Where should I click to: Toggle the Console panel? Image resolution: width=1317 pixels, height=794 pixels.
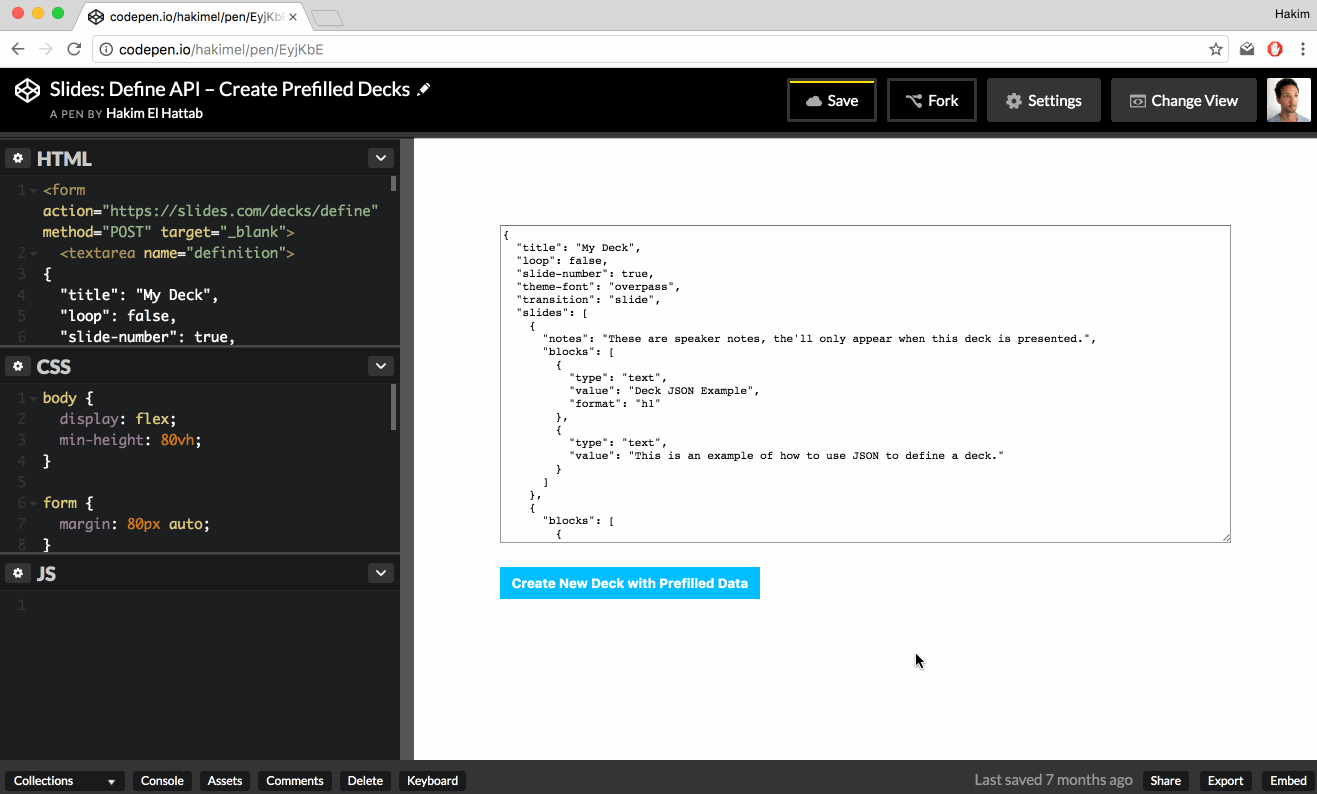(x=162, y=781)
